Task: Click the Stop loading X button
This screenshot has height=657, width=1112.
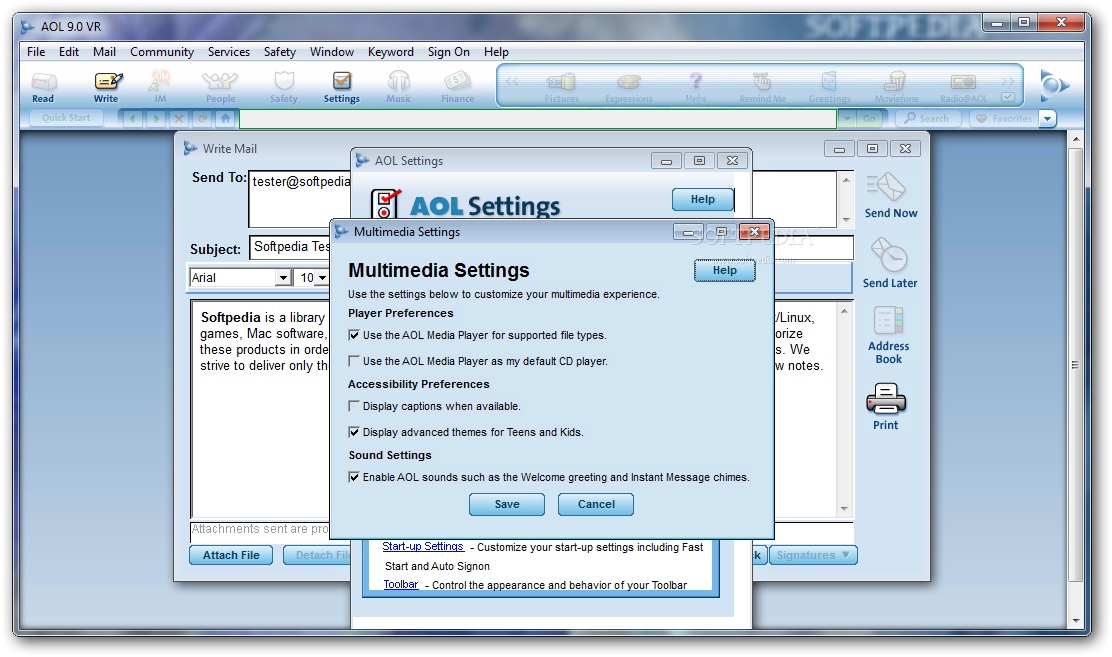Action: pos(179,118)
